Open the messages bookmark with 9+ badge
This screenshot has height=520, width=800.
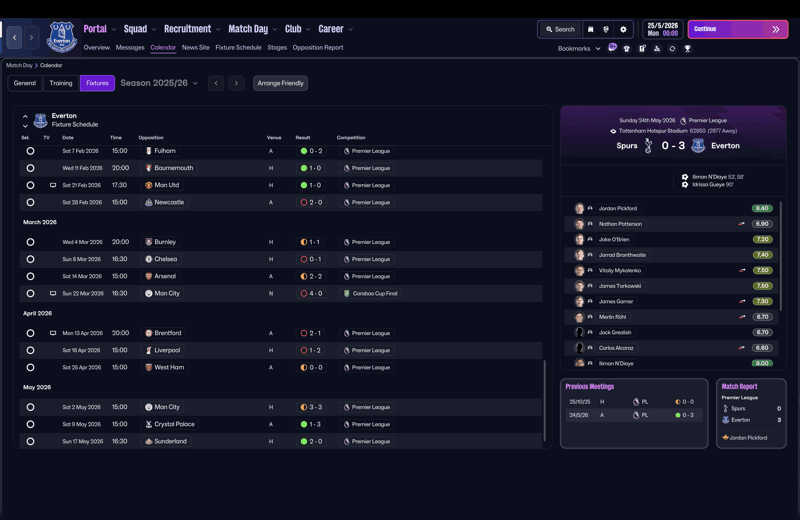(x=612, y=48)
